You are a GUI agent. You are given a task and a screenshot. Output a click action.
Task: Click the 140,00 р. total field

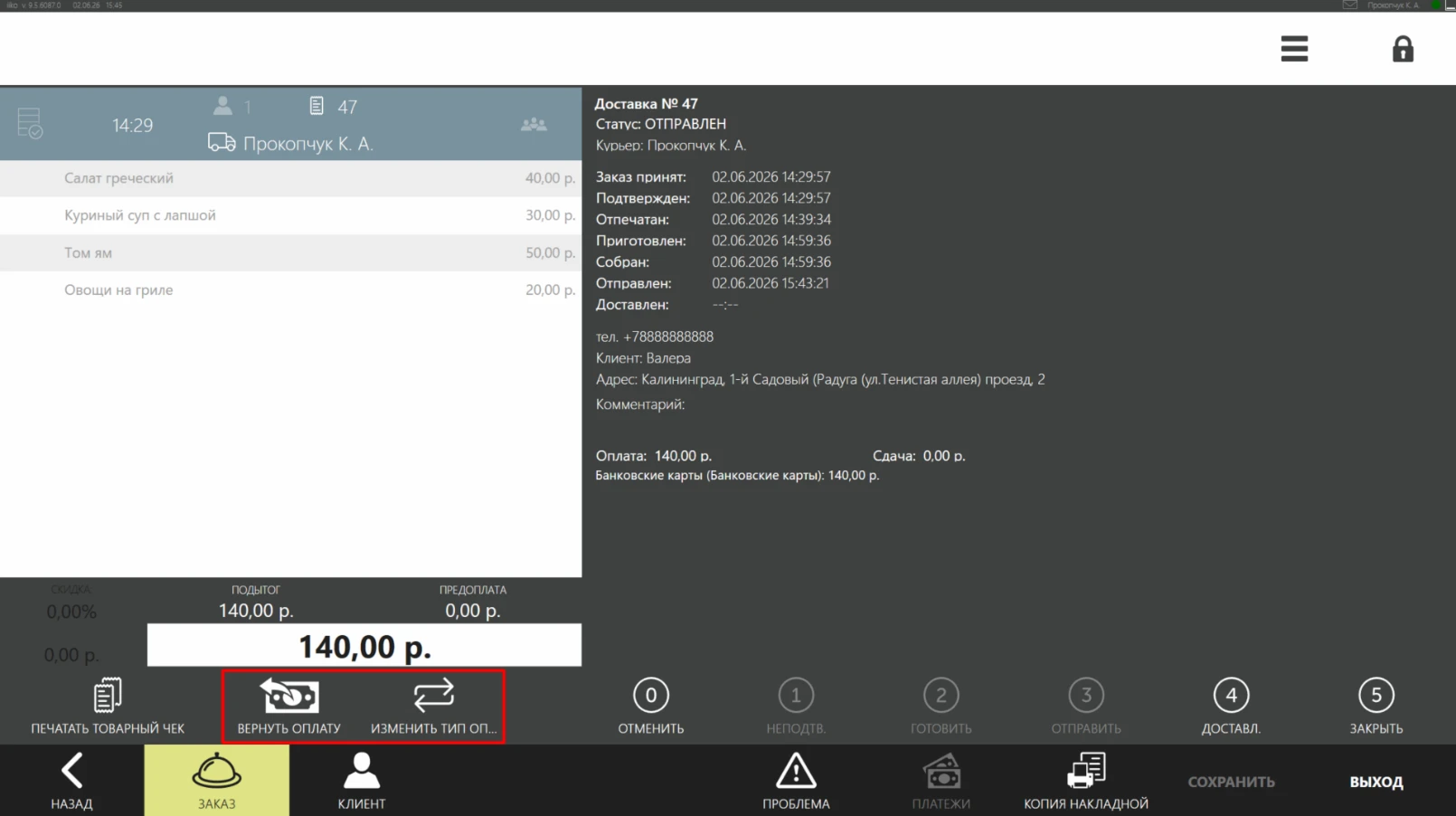(364, 646)
